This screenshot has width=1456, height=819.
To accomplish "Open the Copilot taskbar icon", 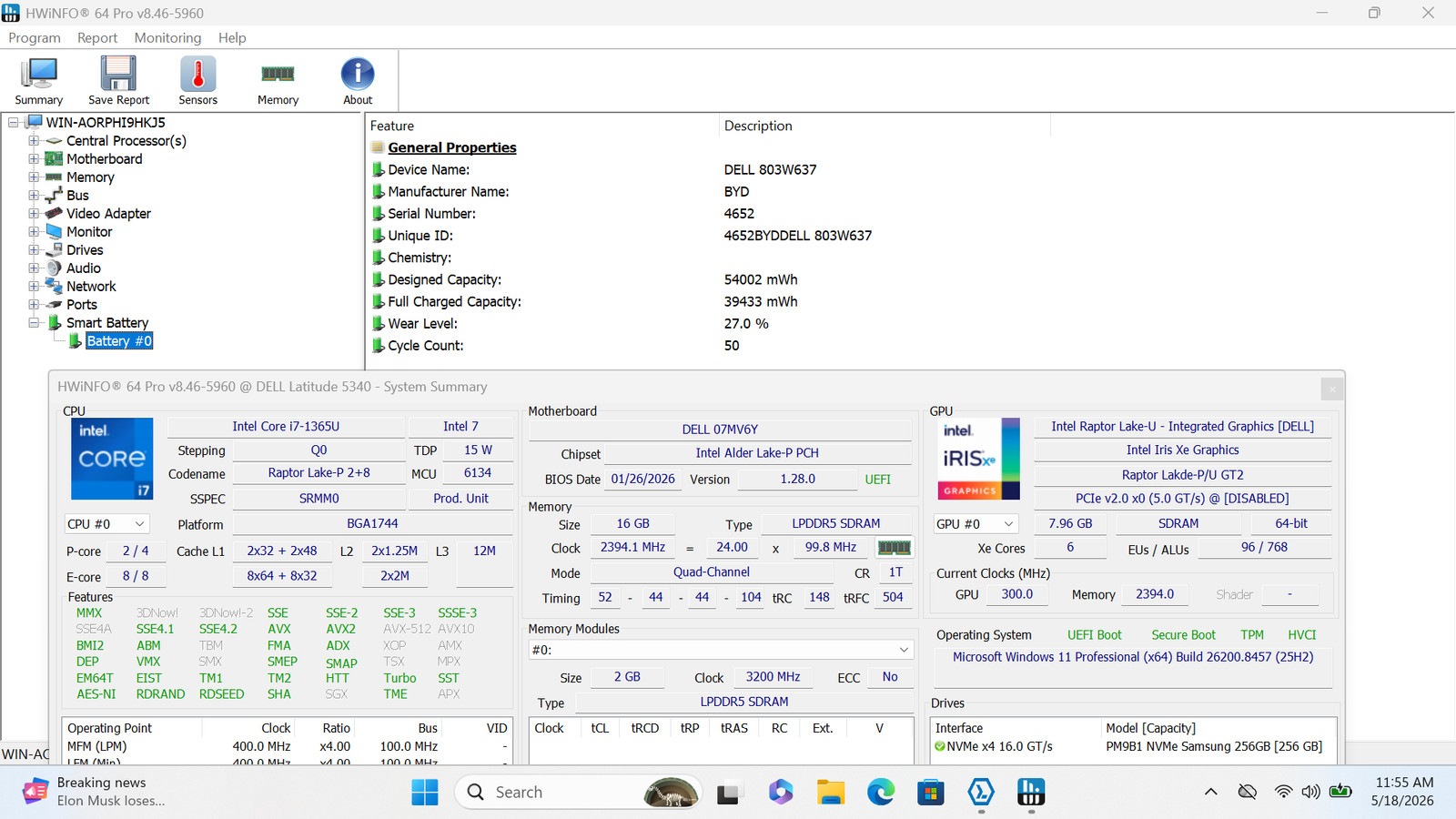I will point(780,793).
